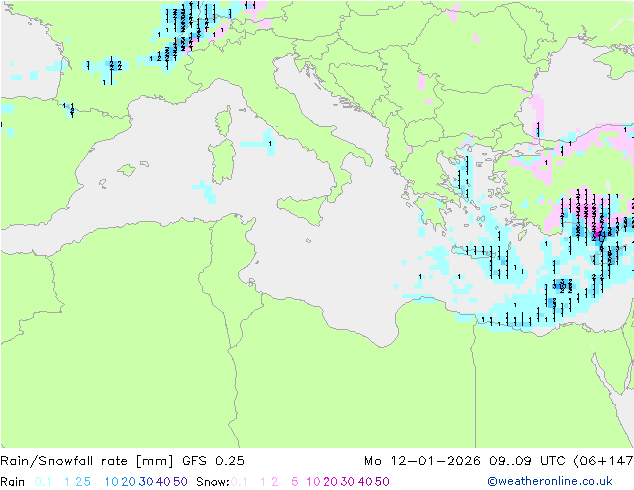This screenshot has width=634, height=490.
Task: Click the island of Sardinia on the map
Action: coord(222,162)
